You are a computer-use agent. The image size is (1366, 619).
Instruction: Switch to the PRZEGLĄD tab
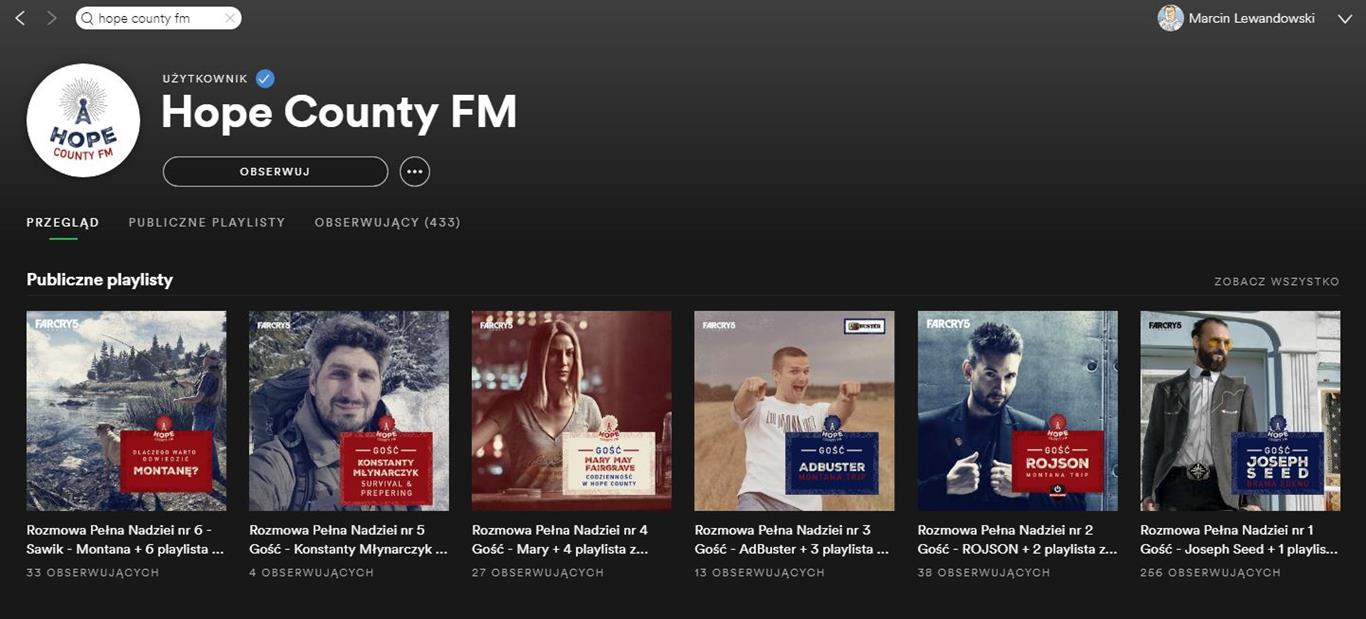[63, 222]
